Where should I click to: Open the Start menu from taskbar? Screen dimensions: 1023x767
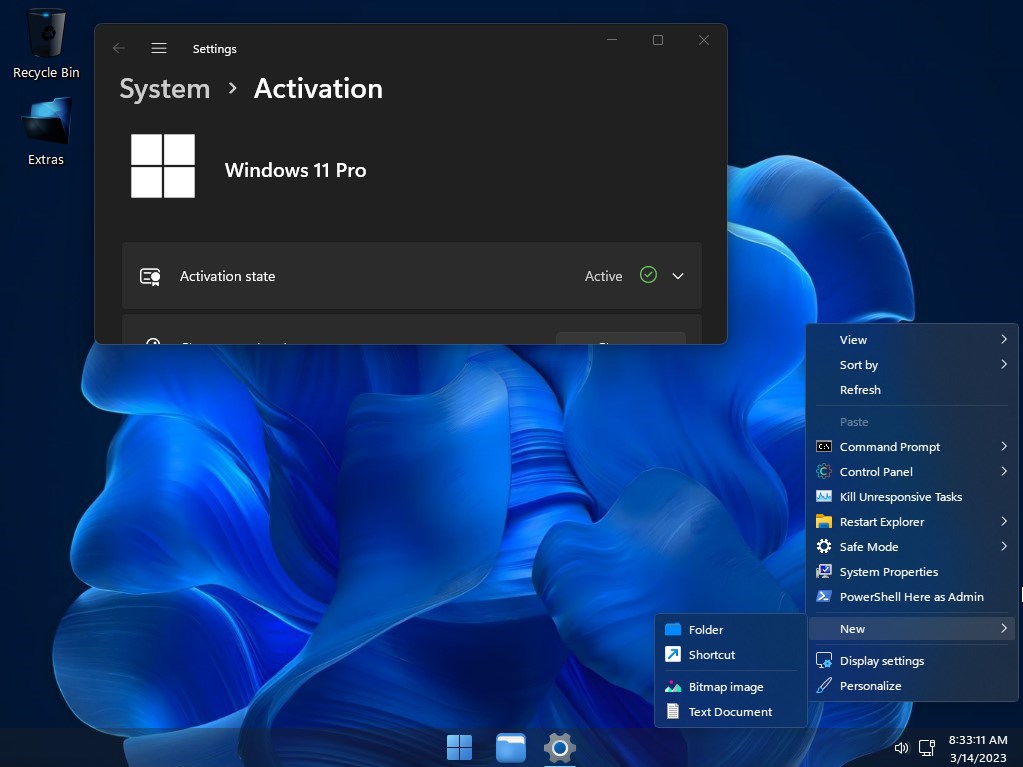pyautogui.click(x=459, y=747)
